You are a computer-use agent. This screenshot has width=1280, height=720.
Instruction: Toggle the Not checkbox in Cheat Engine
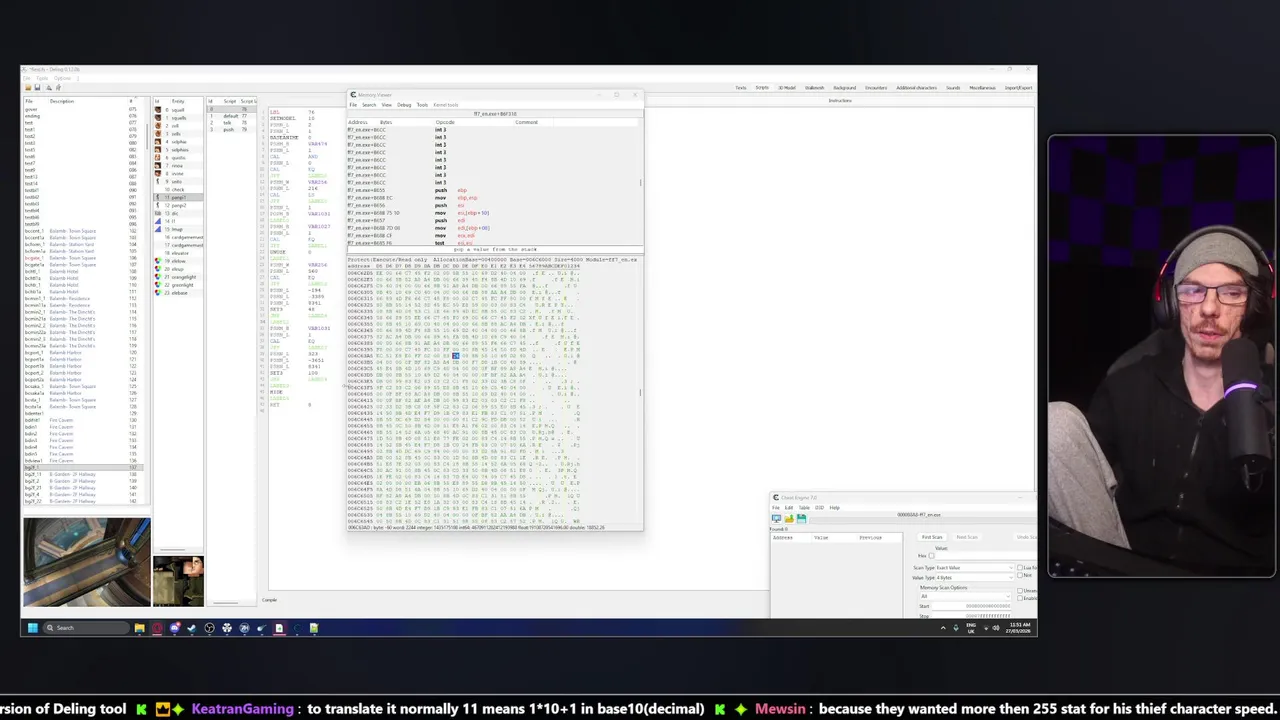click(1020, 575)
